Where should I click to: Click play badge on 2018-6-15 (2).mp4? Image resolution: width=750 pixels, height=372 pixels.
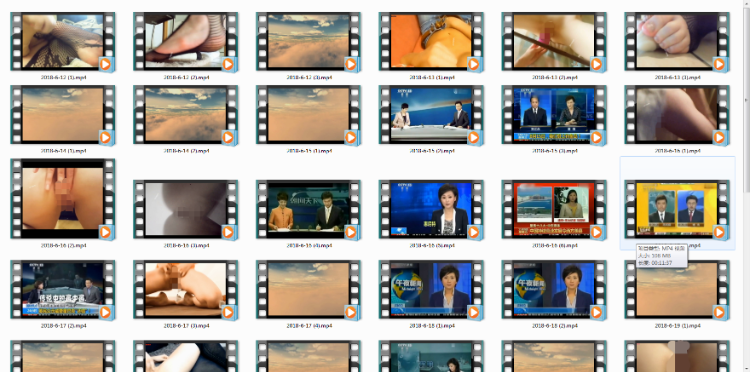tap(474, 138)
